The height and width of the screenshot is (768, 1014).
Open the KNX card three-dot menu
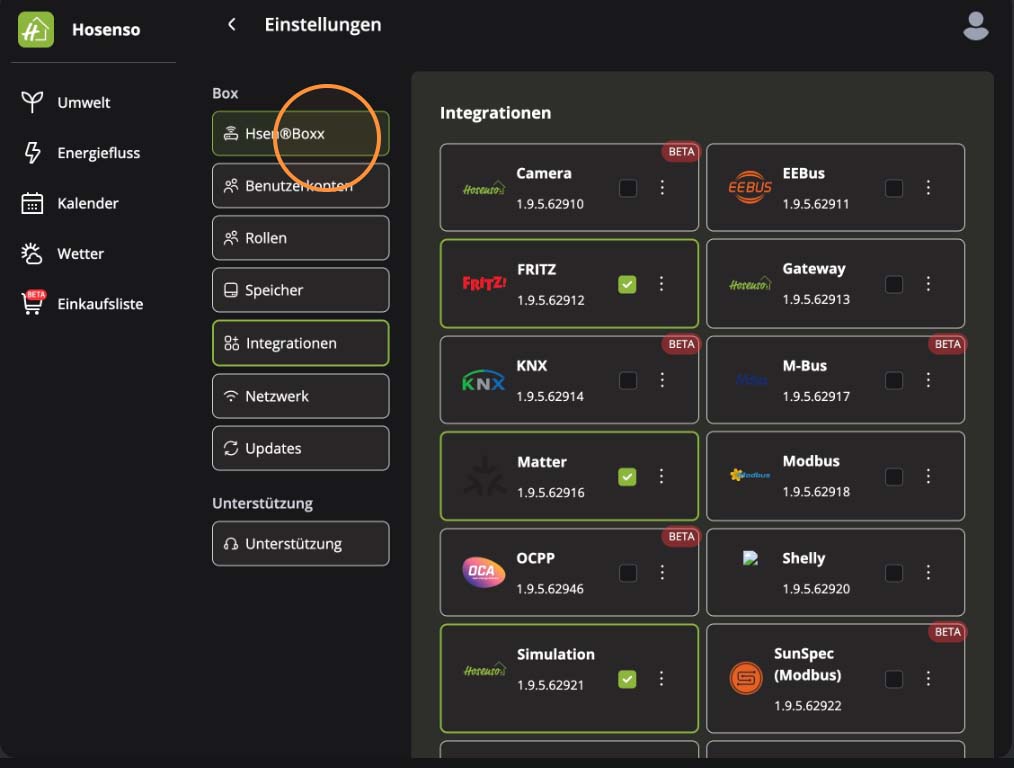pos(662,379)
